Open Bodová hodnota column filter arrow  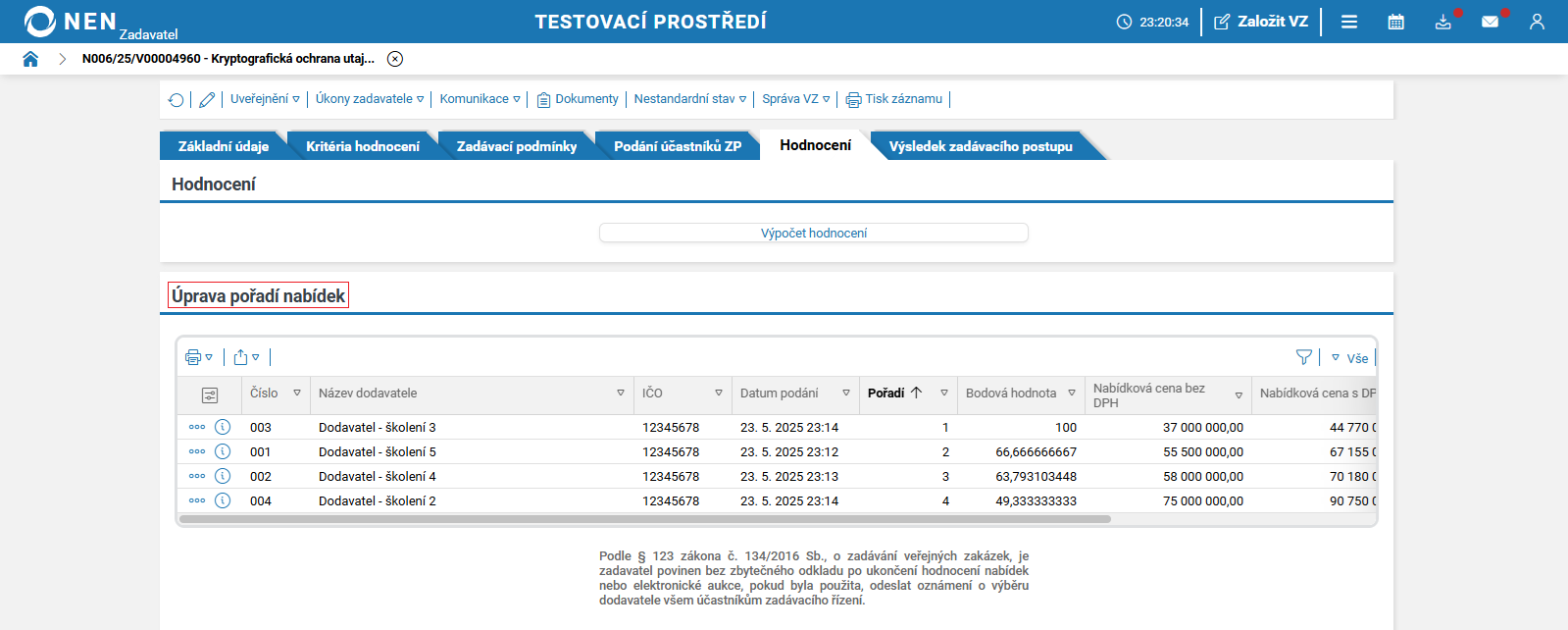tap(1072, 393)
